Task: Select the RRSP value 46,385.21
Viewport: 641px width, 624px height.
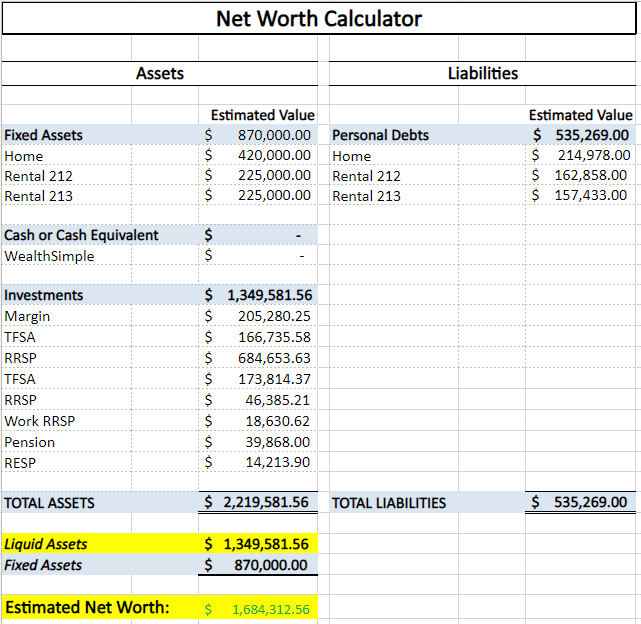Action: point(258,400)
